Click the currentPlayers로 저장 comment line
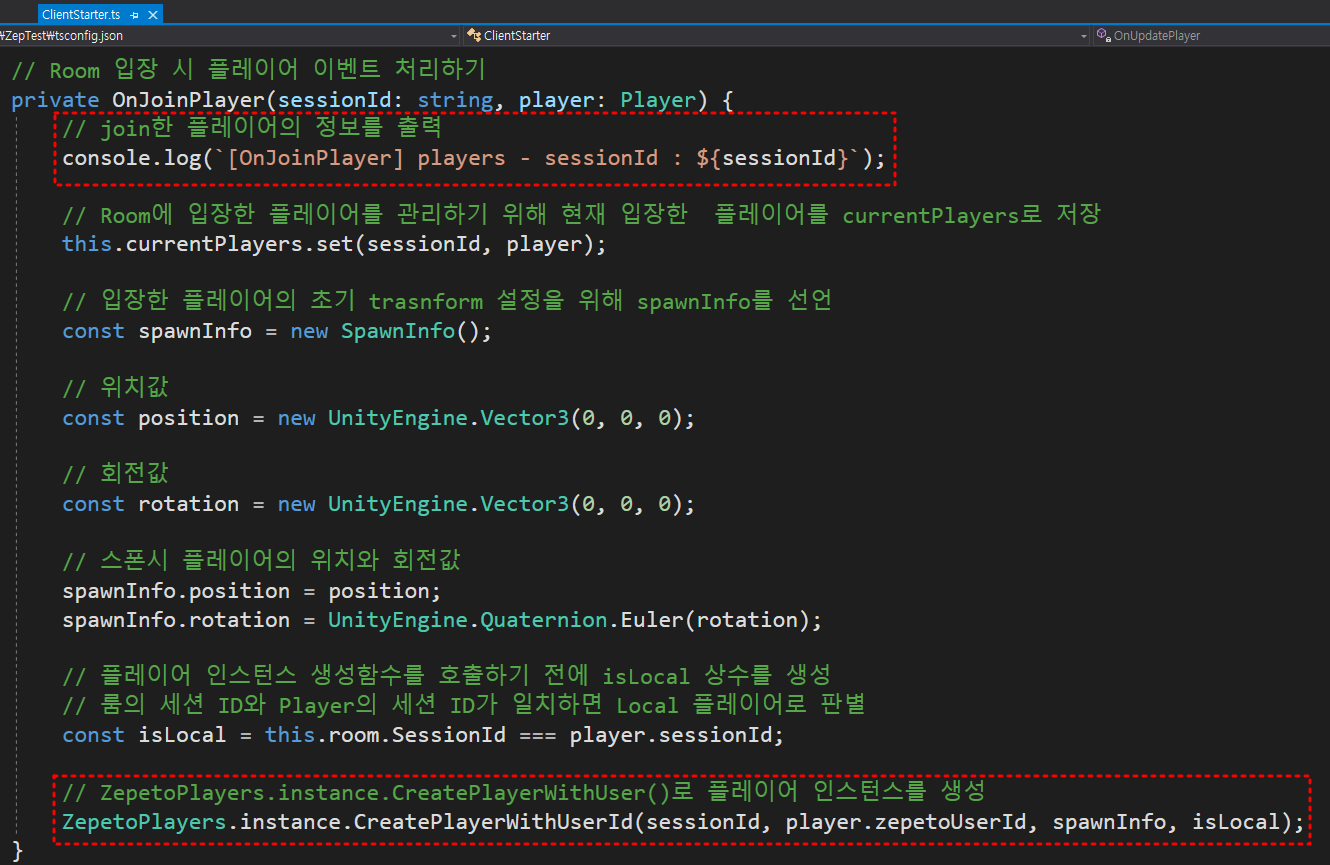1330x865 pixels. (x=581, y=215)
